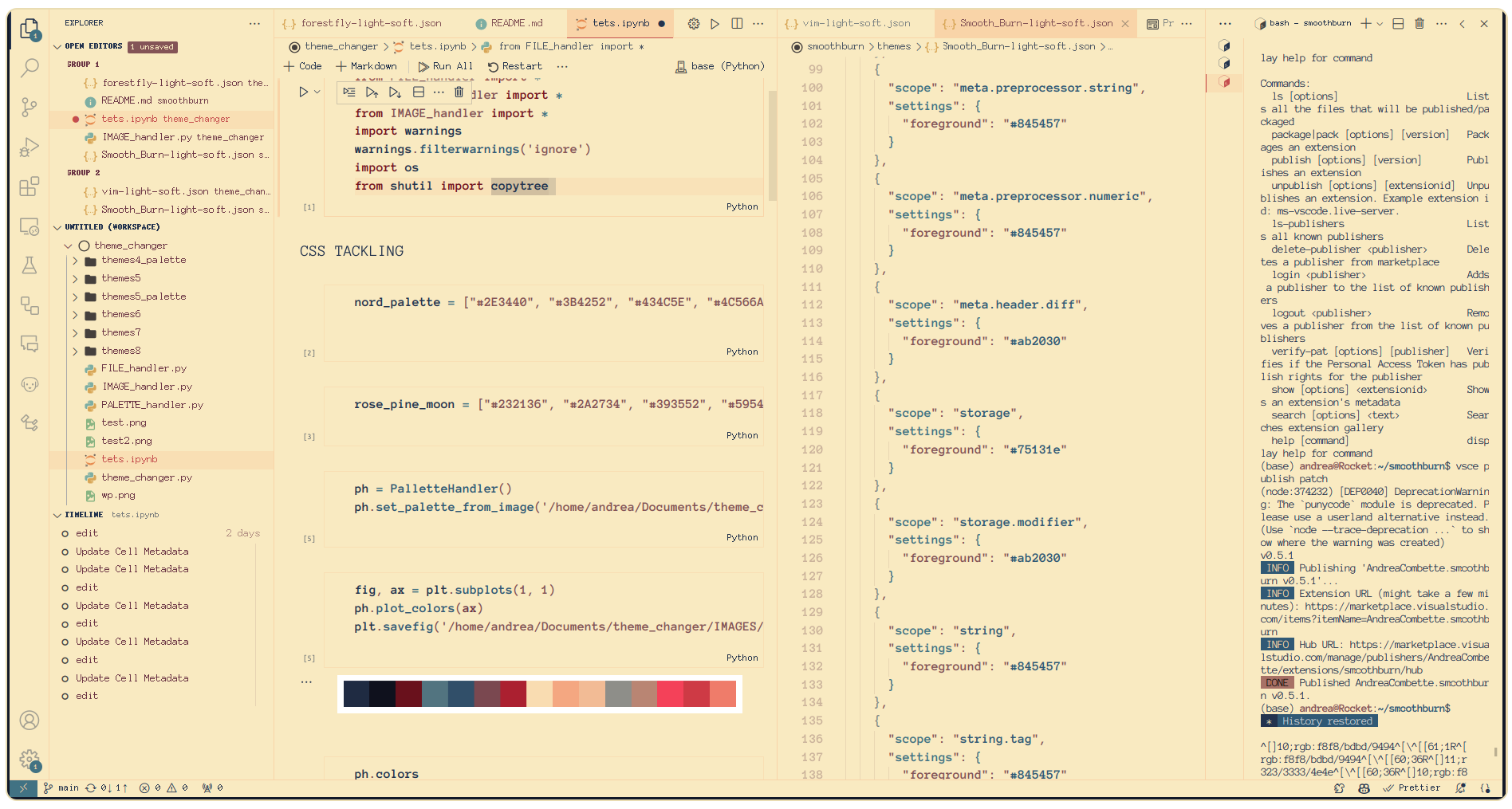Collapse the Open Editors section

57,46
